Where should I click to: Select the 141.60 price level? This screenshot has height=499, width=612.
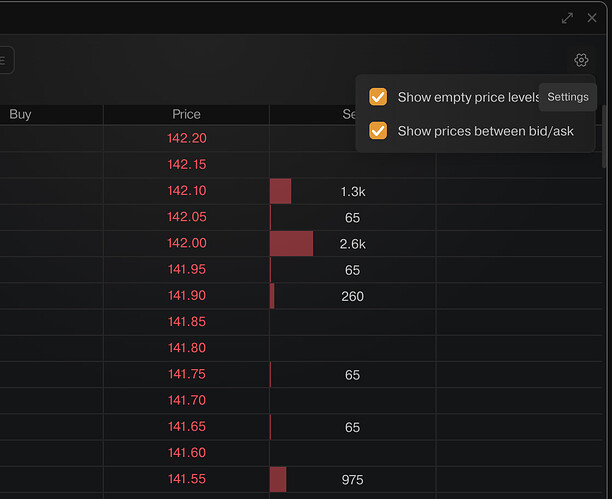click(x=187, y=453)
